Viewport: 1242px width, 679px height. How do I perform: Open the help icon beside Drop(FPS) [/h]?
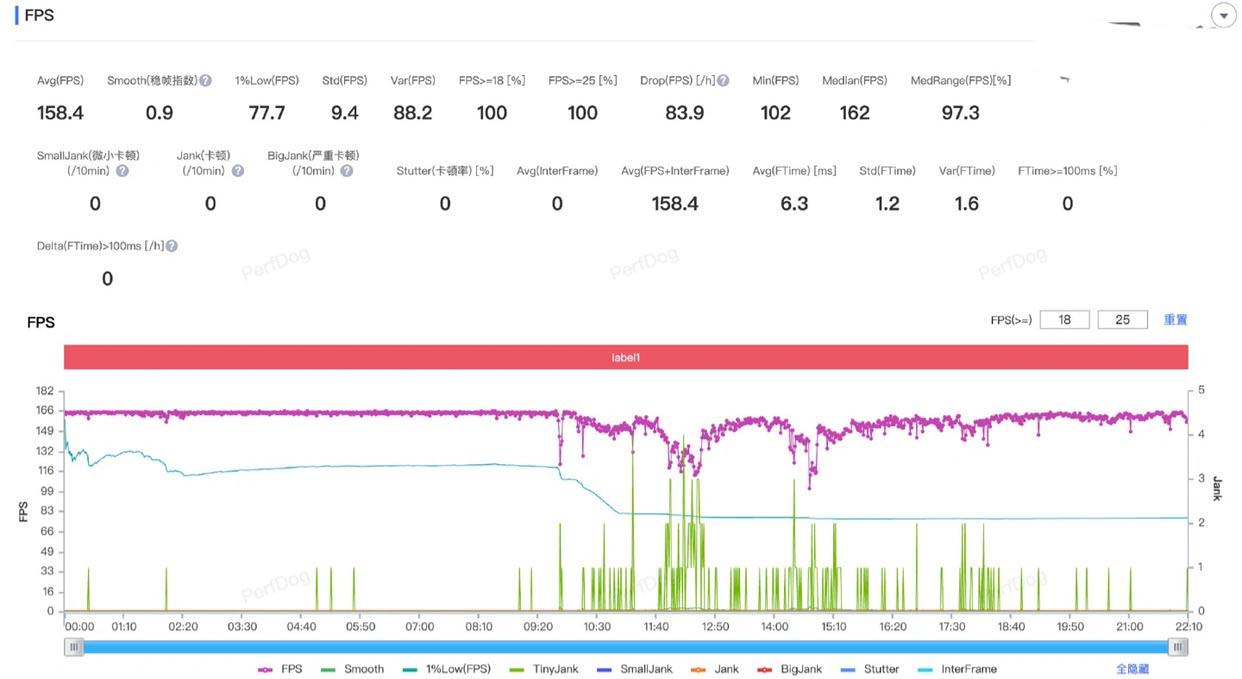point(723,81)
